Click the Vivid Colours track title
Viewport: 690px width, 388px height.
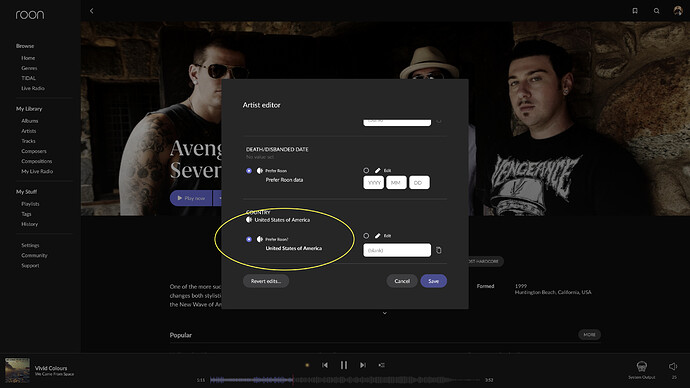(x=51, y=368)
